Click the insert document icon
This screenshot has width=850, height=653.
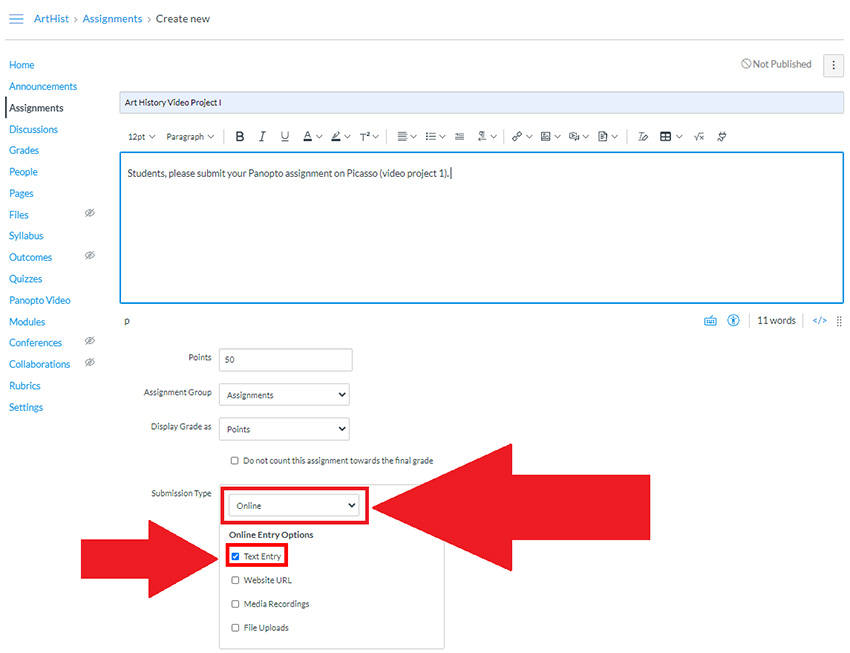603,137
